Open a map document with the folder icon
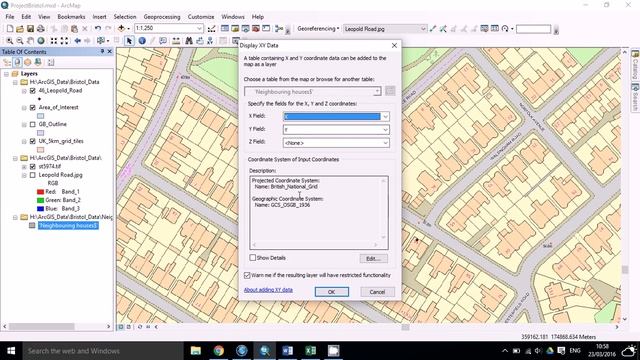This screenshot has width=640, height=360. pos(20,29)
